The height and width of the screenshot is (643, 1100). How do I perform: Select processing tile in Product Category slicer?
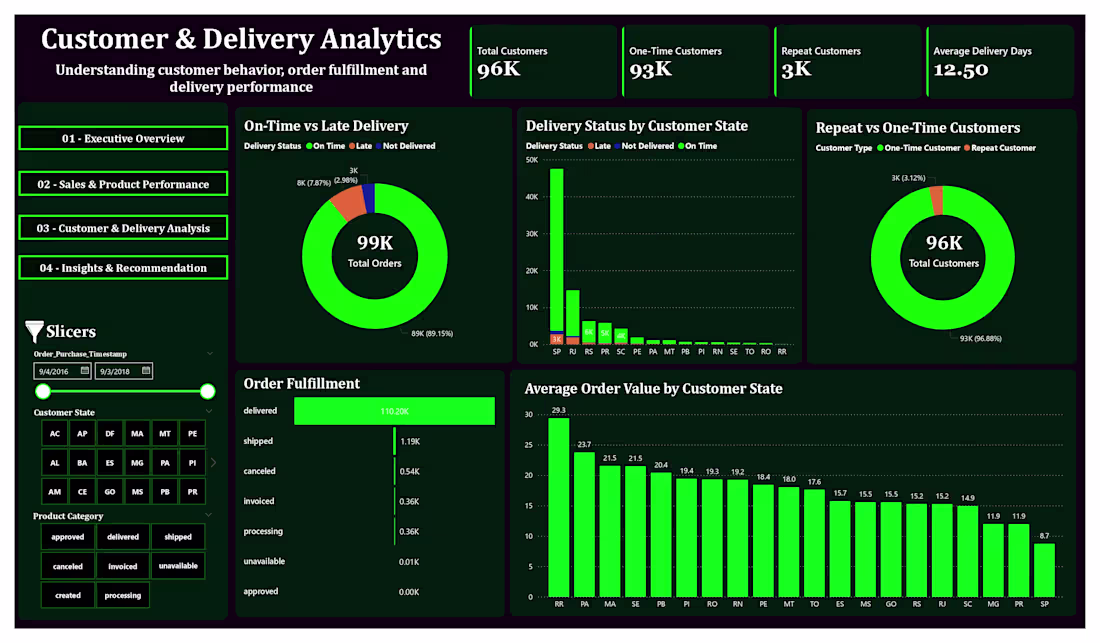123,595
